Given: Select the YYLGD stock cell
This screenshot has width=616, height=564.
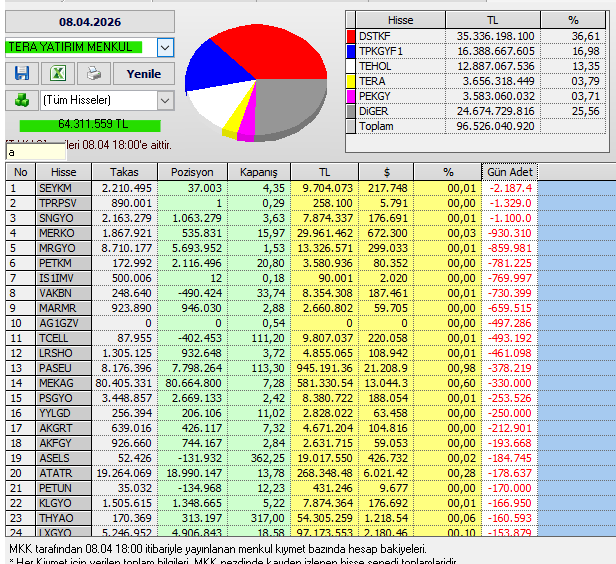Looking at the screenshot, I should point(64,413).
